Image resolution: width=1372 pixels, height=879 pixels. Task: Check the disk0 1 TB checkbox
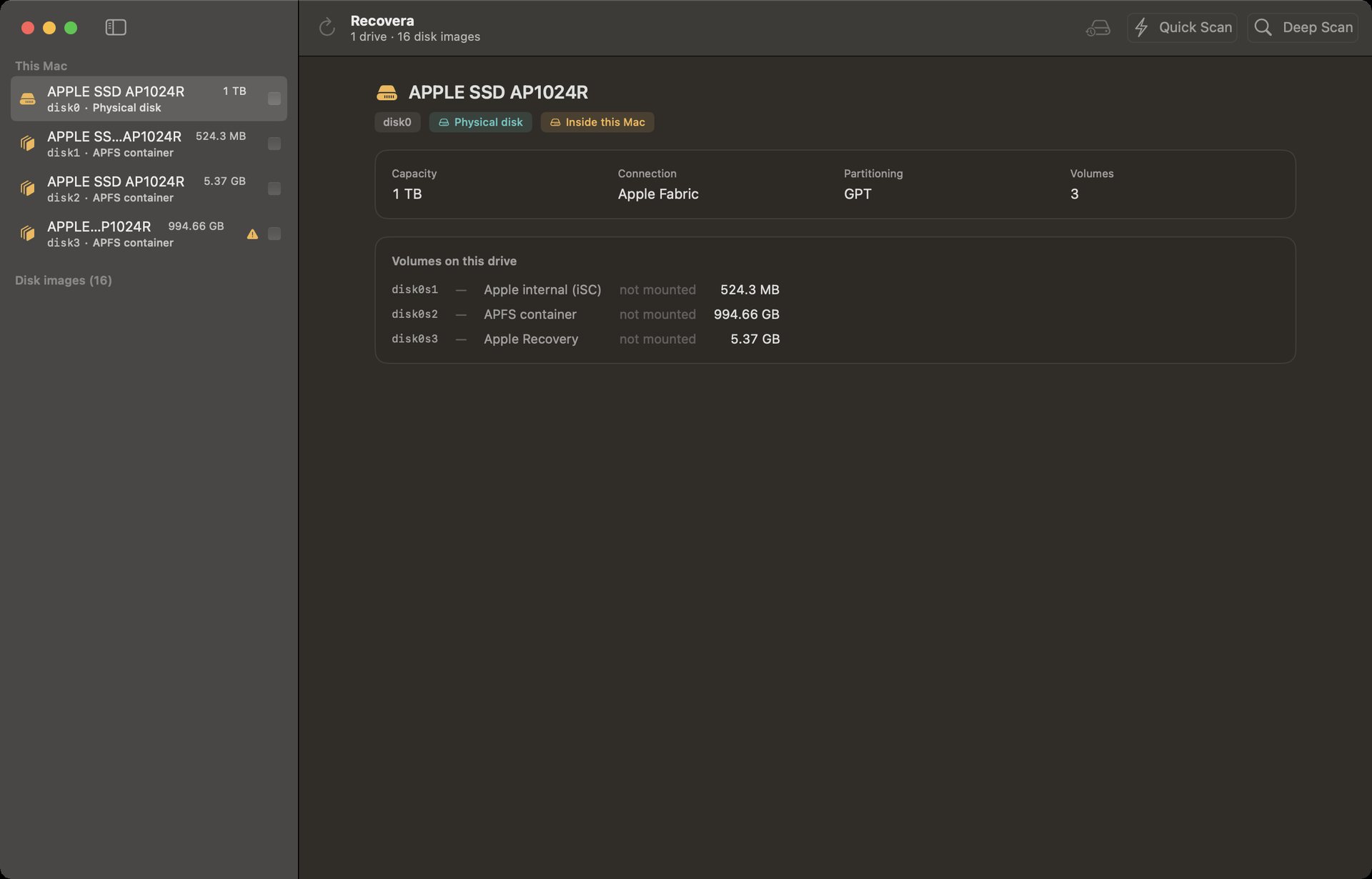pos(274,99)
